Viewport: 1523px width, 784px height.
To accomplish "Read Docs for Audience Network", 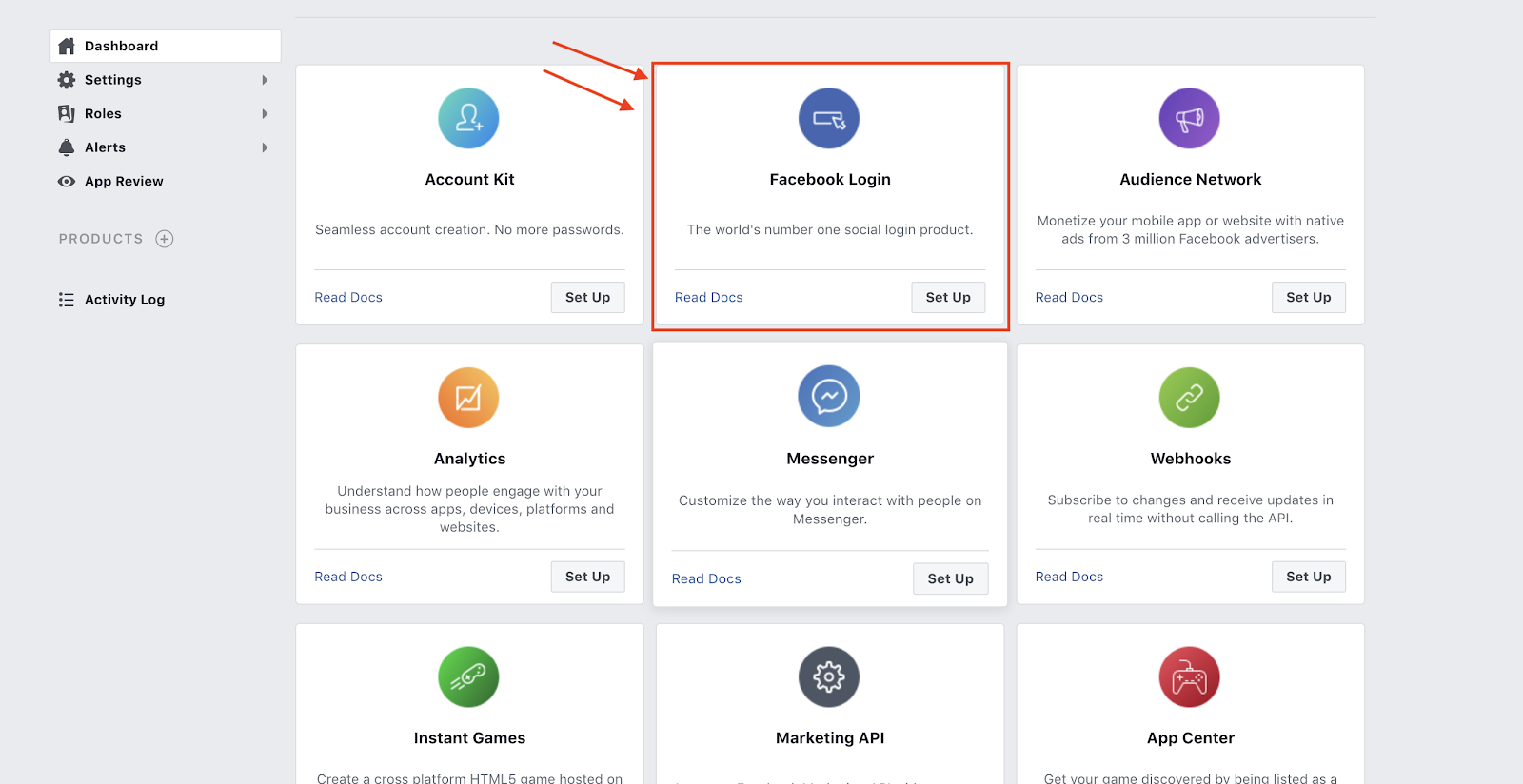I will pos(1069,297).
